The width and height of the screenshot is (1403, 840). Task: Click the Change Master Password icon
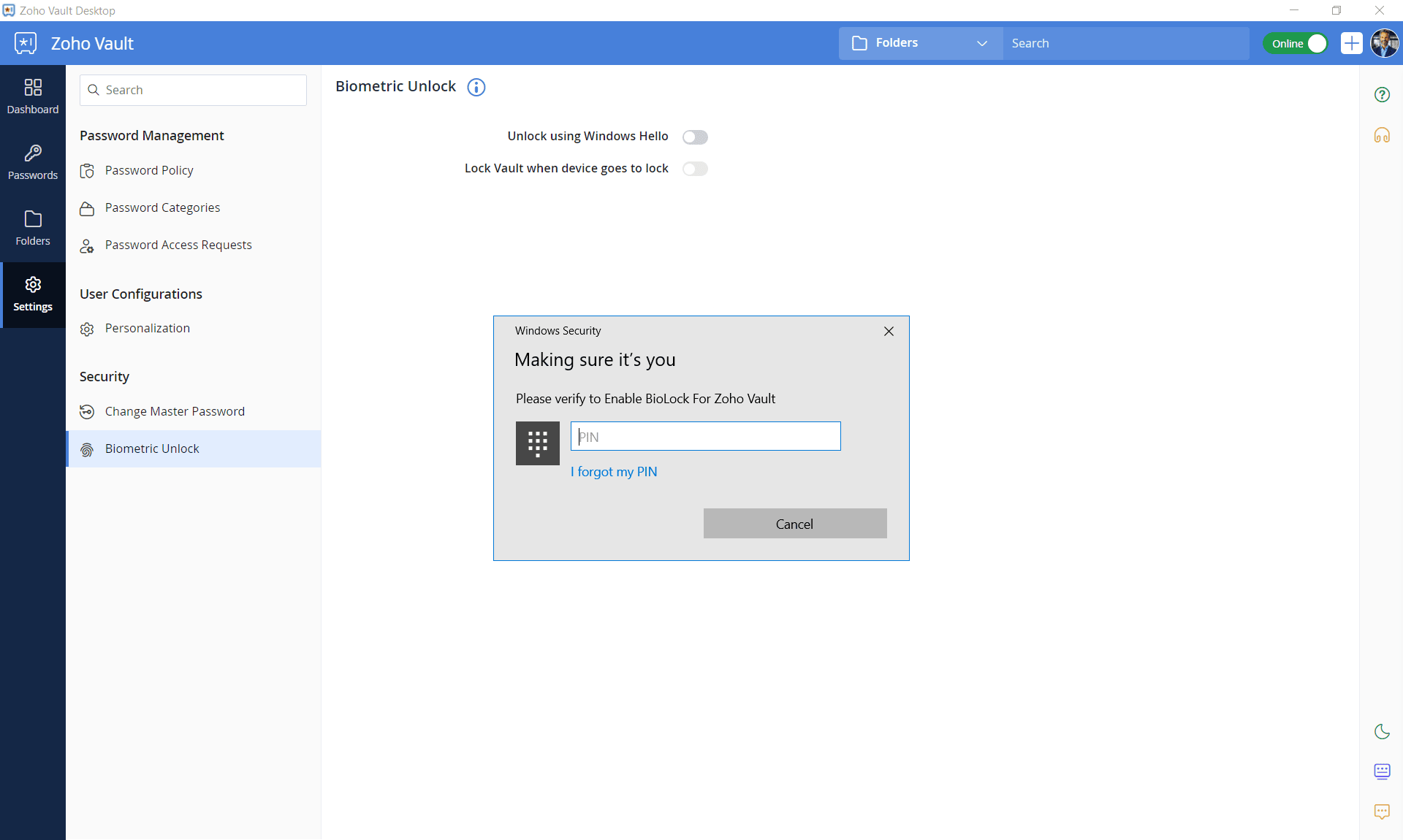click(87, 412)
